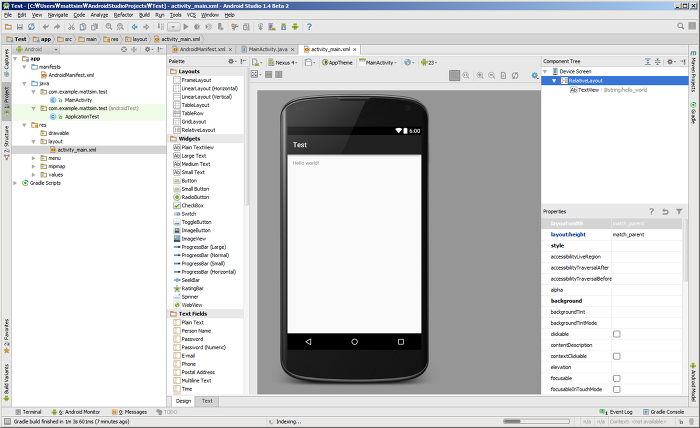Screen dimensions: 700x428
Task: Collapse the manifests folder node
Action: 25,67
